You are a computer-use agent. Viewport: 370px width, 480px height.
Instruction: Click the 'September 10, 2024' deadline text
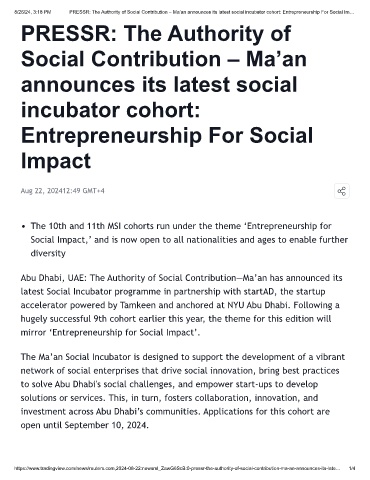(106, 425)
